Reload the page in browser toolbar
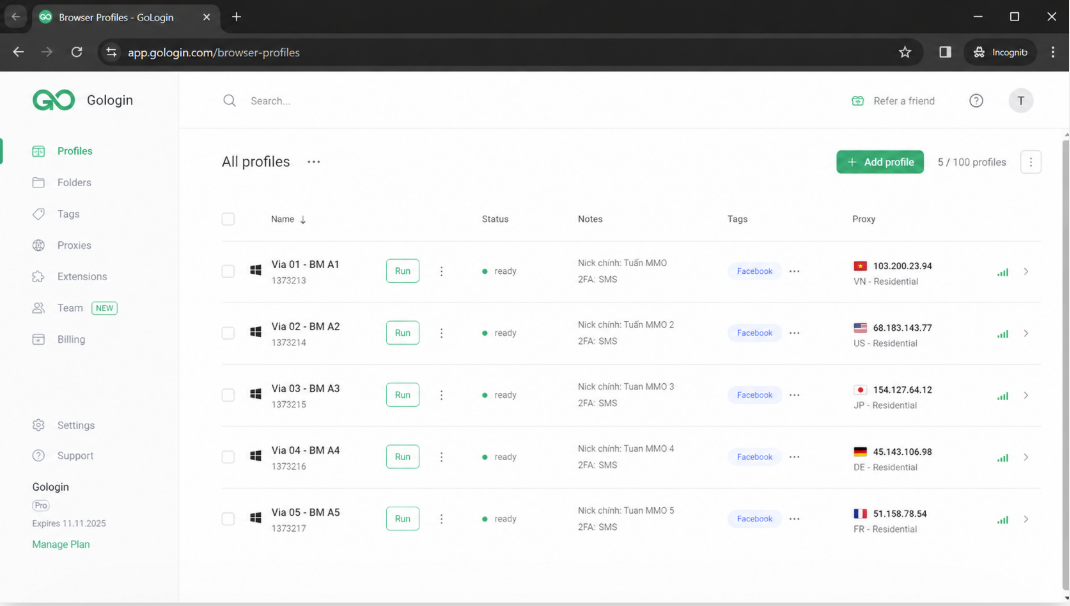Image resolution: width=1070 pixels, height=606 pixels. pos(77,52)
